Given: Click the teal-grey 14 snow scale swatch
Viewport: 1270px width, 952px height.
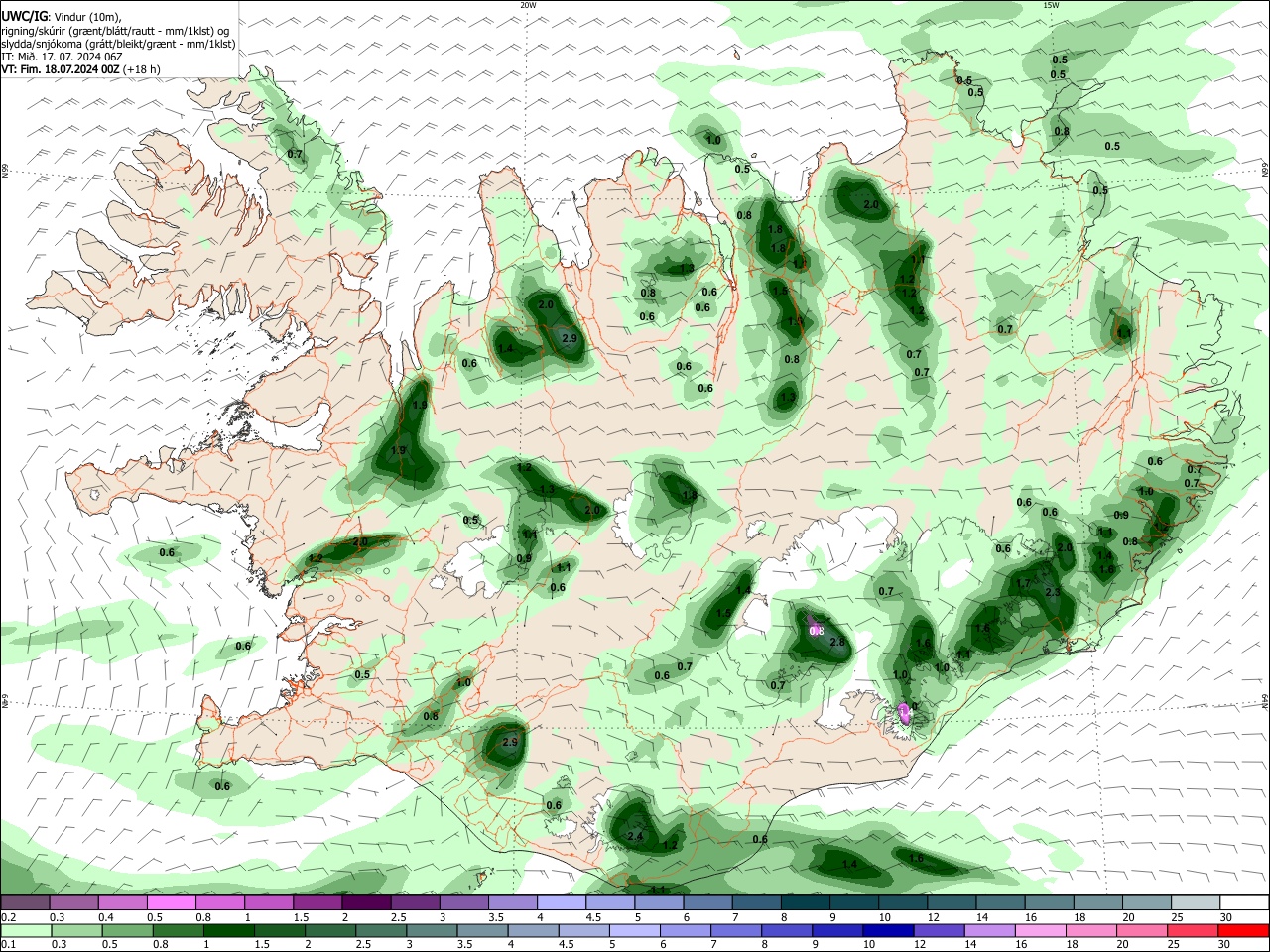Looking at the screenshot, I should pos(1001,903).
